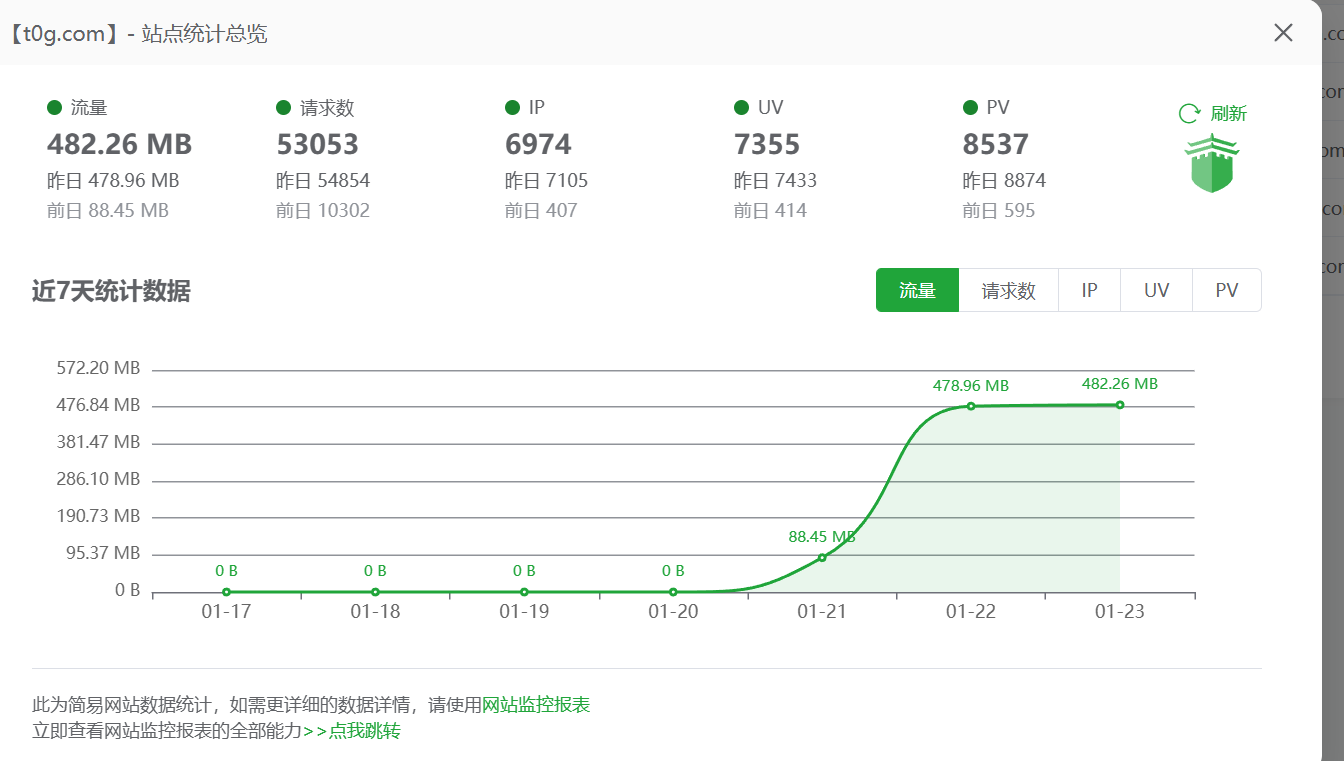1344x761 pixels.
Task: Click the green status dot beside 流量
Action: [x=54, y=107]
